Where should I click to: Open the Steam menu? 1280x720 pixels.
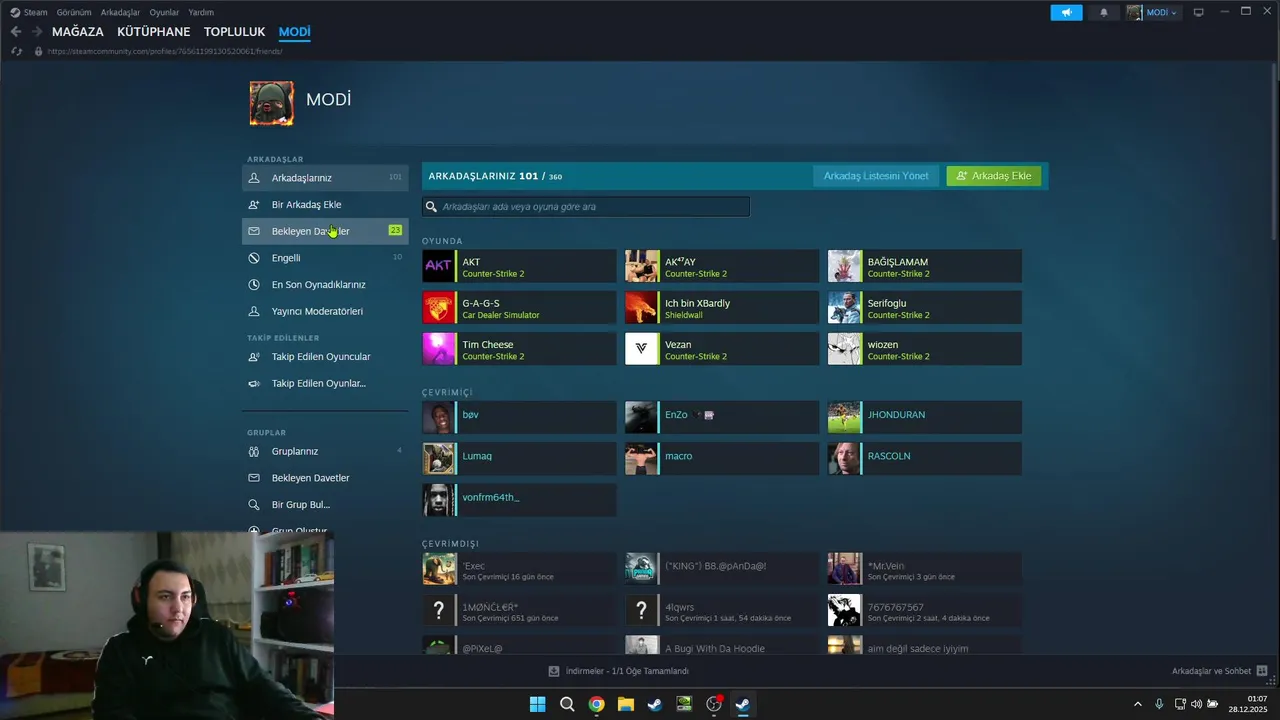tap(29, 12)
